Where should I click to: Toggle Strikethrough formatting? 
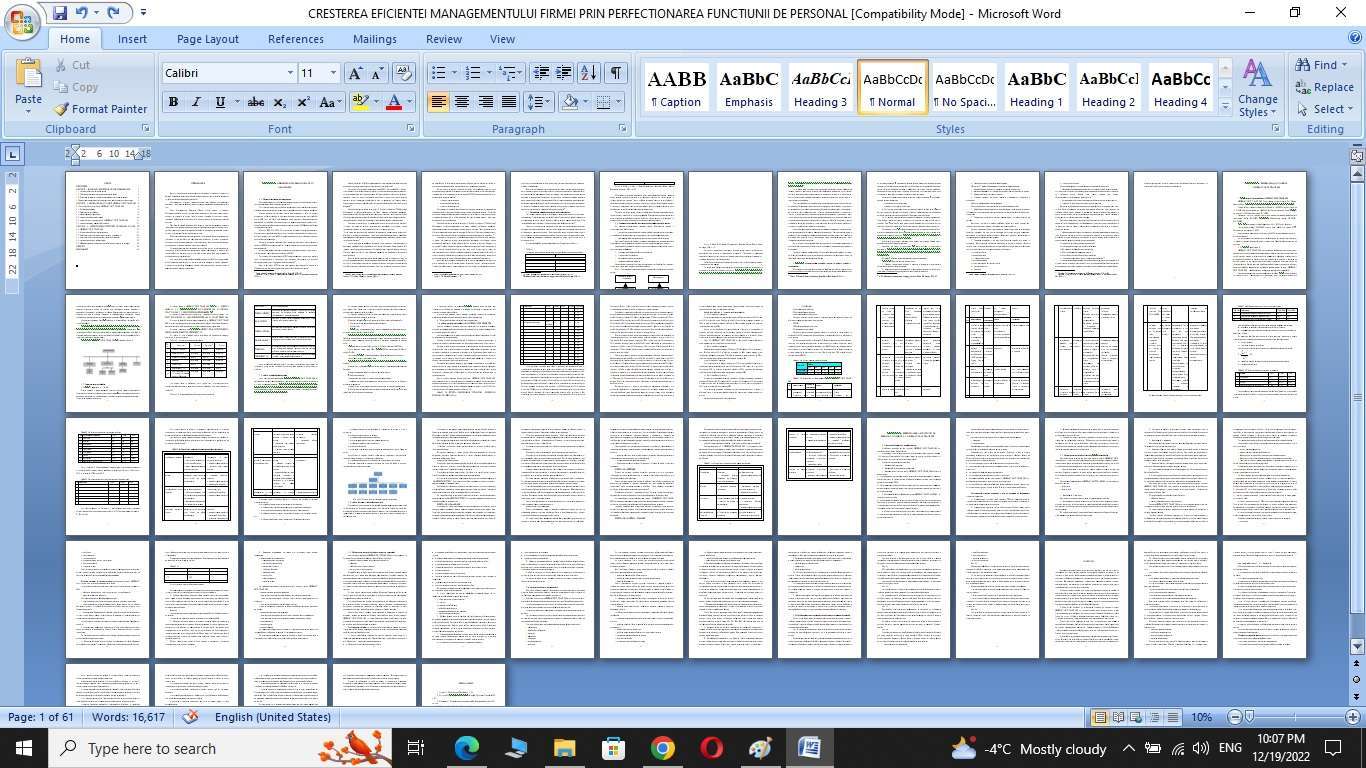(x=256, y=102)
